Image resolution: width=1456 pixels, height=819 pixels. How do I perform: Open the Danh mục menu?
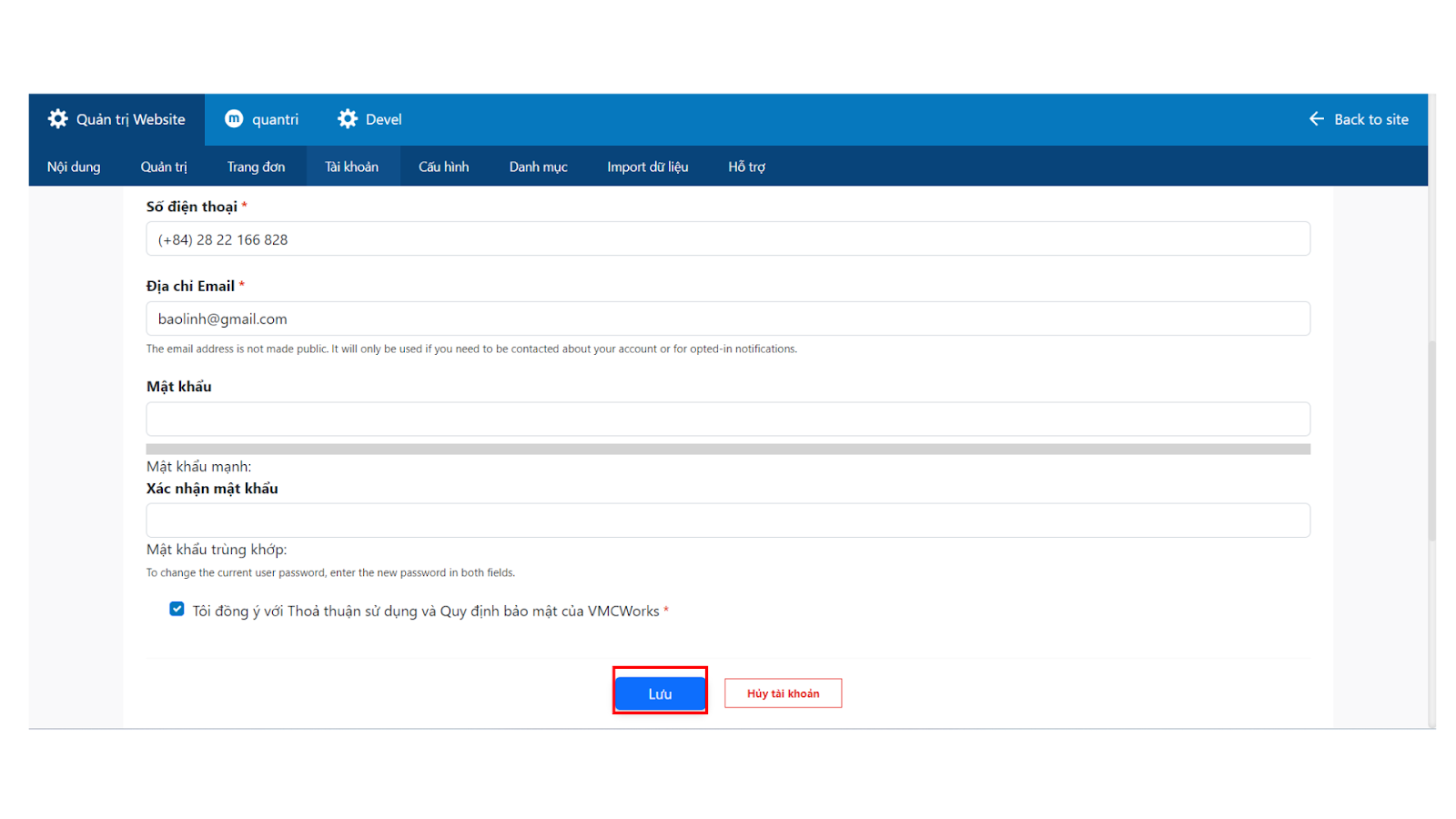click(538, 167)
